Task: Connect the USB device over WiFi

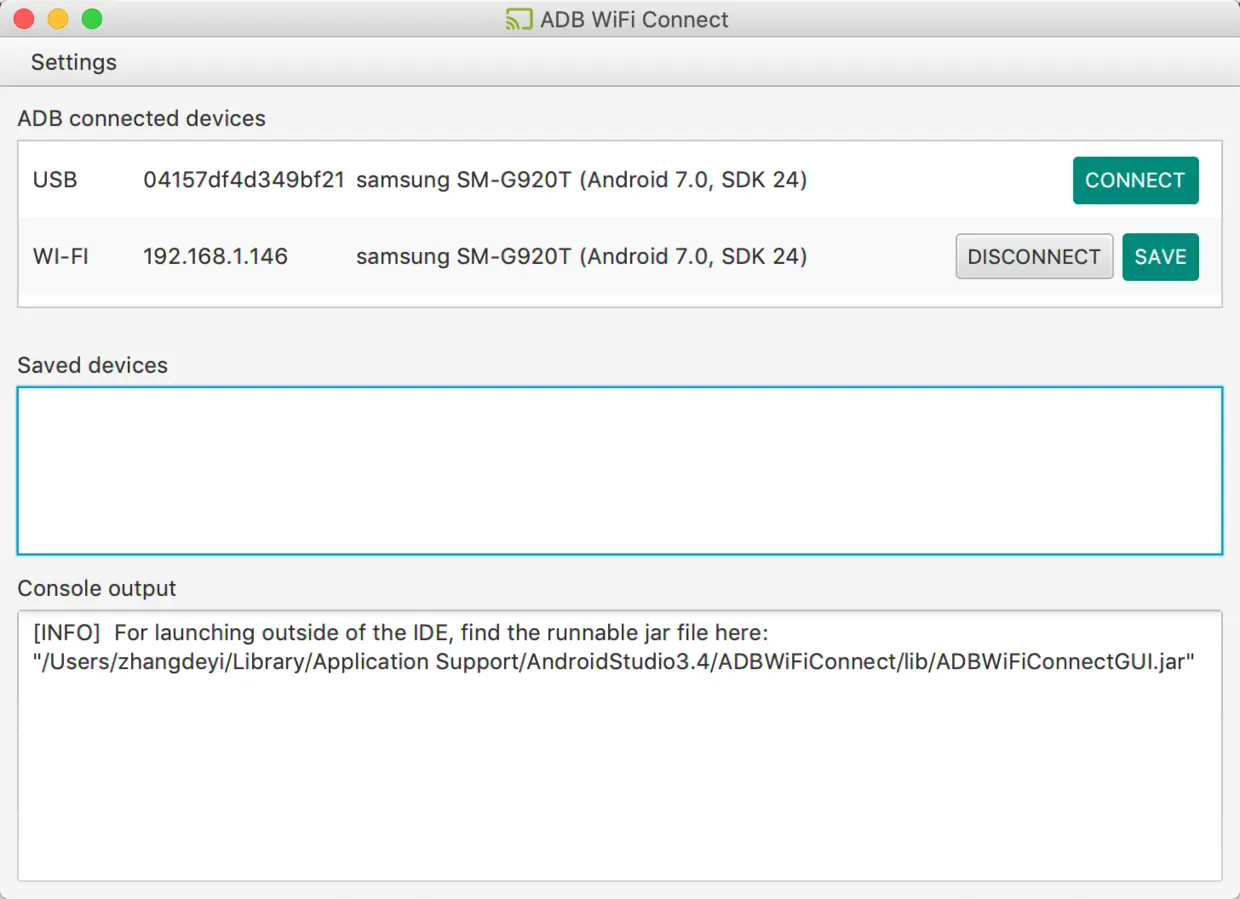Action: point(1135,180)
